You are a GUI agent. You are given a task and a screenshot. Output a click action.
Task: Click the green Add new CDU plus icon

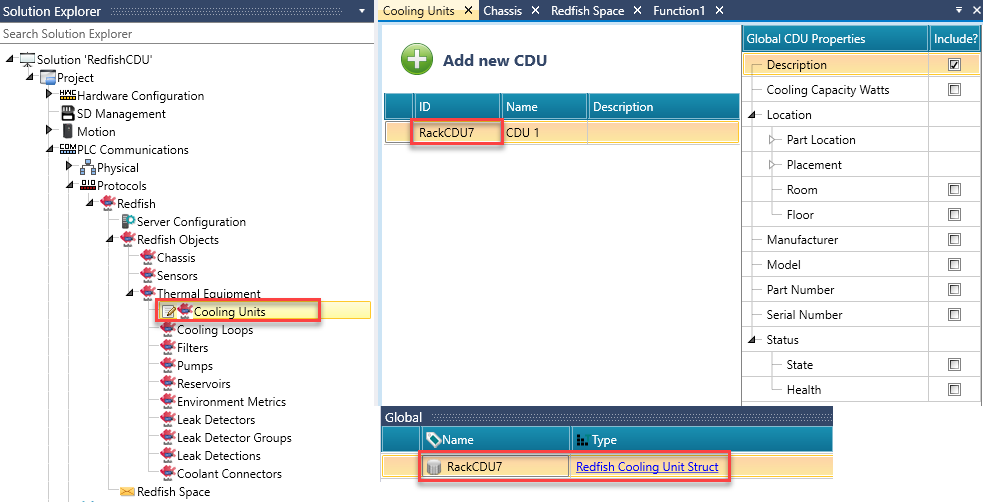(x=417, y=60)
